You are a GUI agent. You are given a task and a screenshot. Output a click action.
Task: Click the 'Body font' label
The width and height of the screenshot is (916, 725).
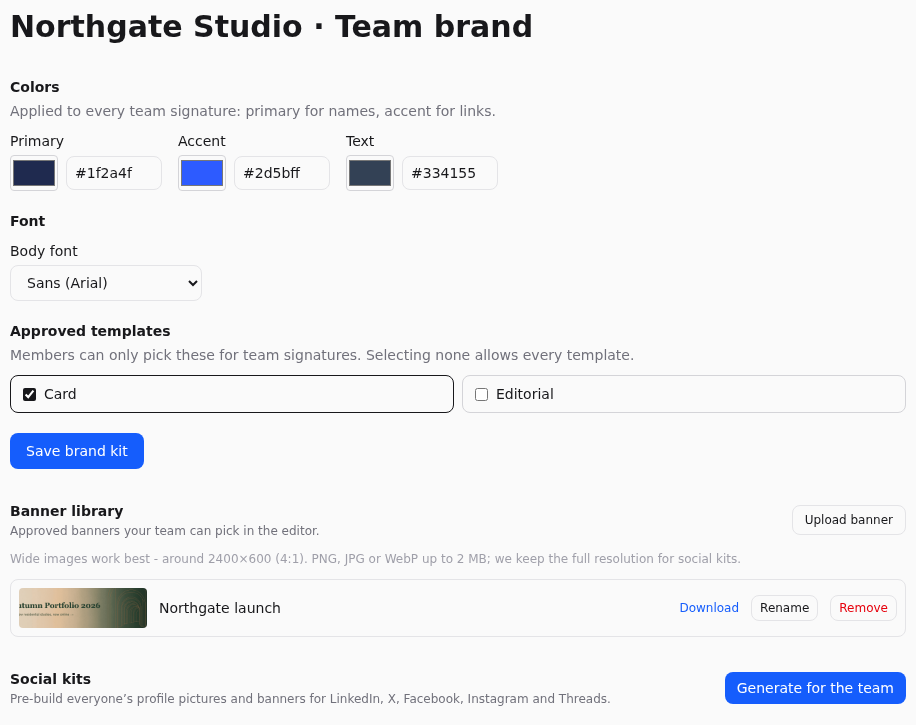tap(44, 251)
